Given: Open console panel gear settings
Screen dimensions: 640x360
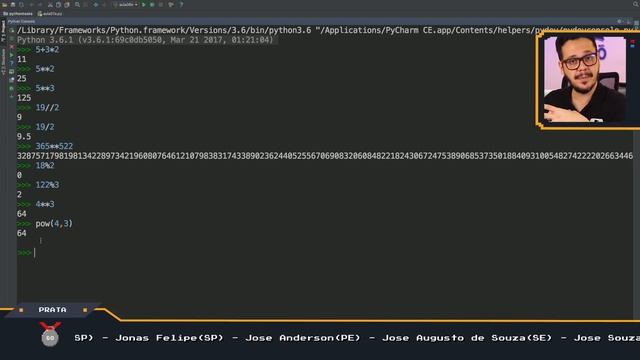Looking at the screenshot, I should pyautogui.click(x=620, y=21).
